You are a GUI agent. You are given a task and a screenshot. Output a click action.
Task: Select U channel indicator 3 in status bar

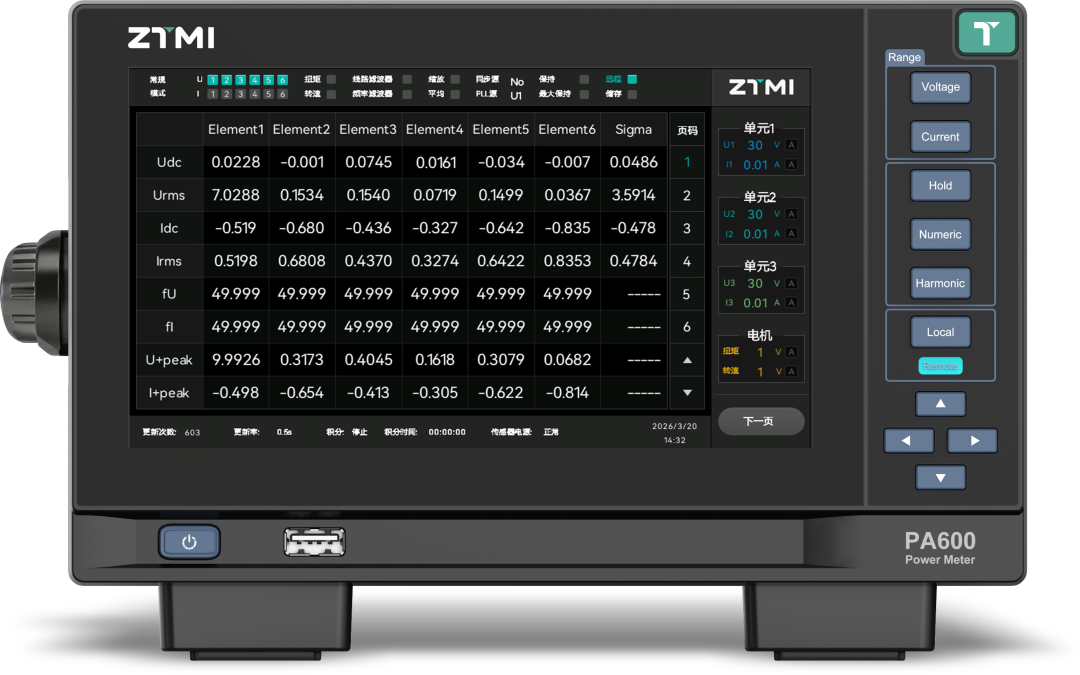click(240, 80)
